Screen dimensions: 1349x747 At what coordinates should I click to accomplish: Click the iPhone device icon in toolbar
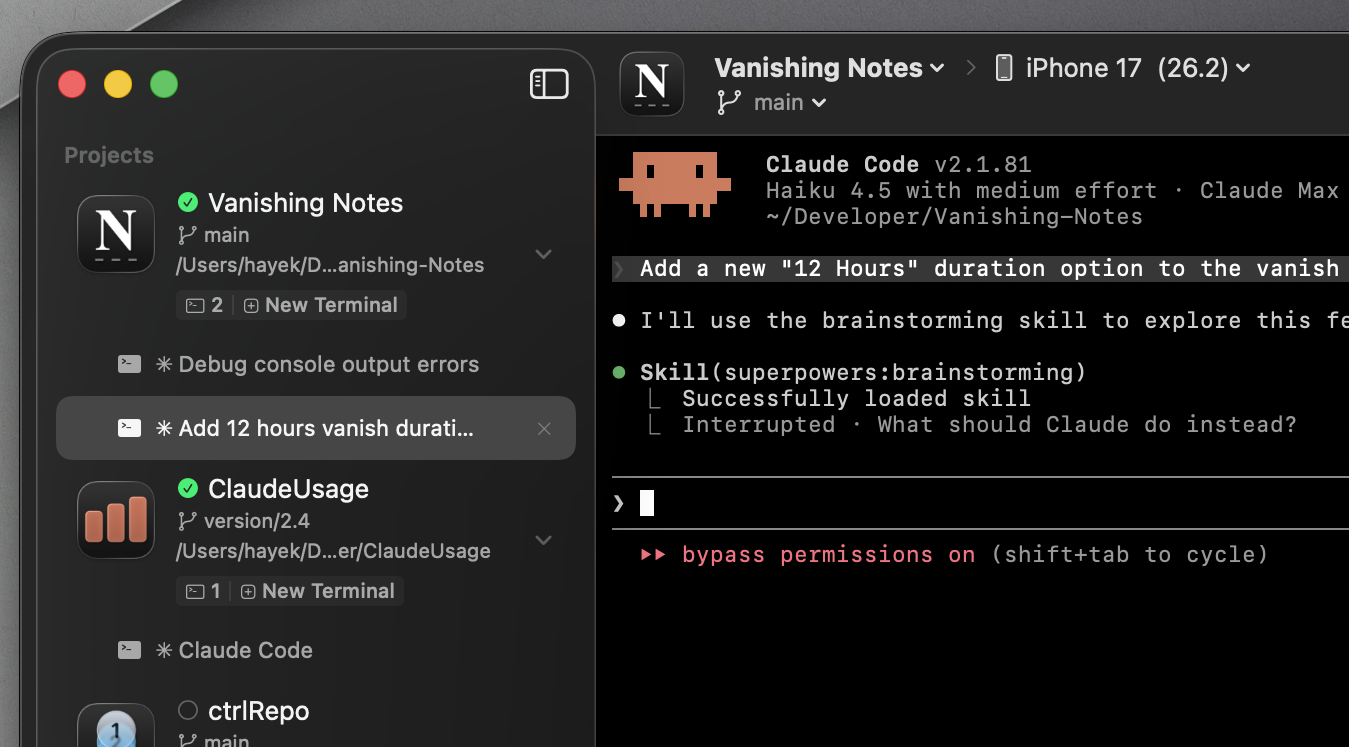(1004, 68)
